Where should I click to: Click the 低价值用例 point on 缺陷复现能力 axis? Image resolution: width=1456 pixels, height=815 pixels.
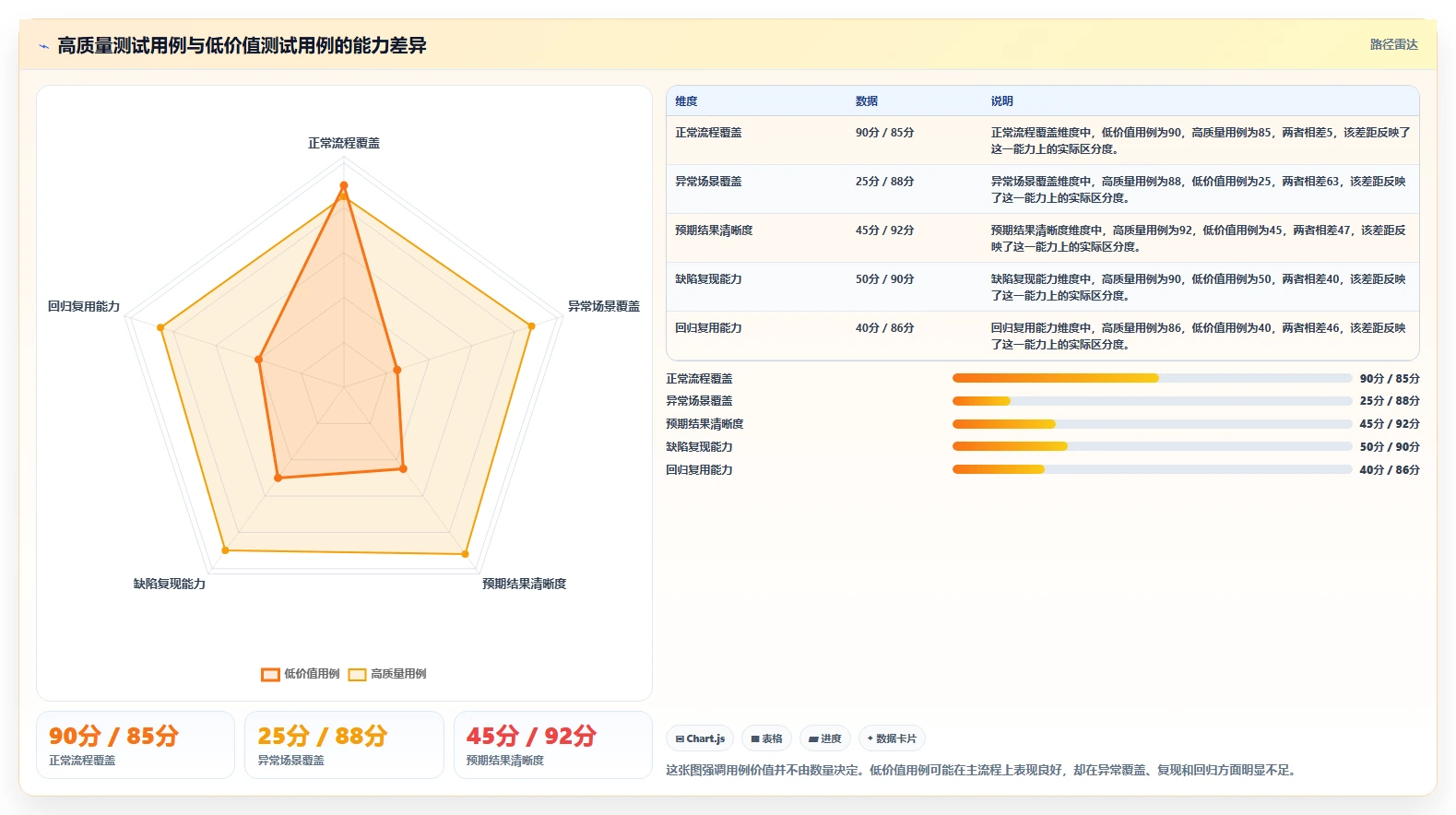pos(278,478)
